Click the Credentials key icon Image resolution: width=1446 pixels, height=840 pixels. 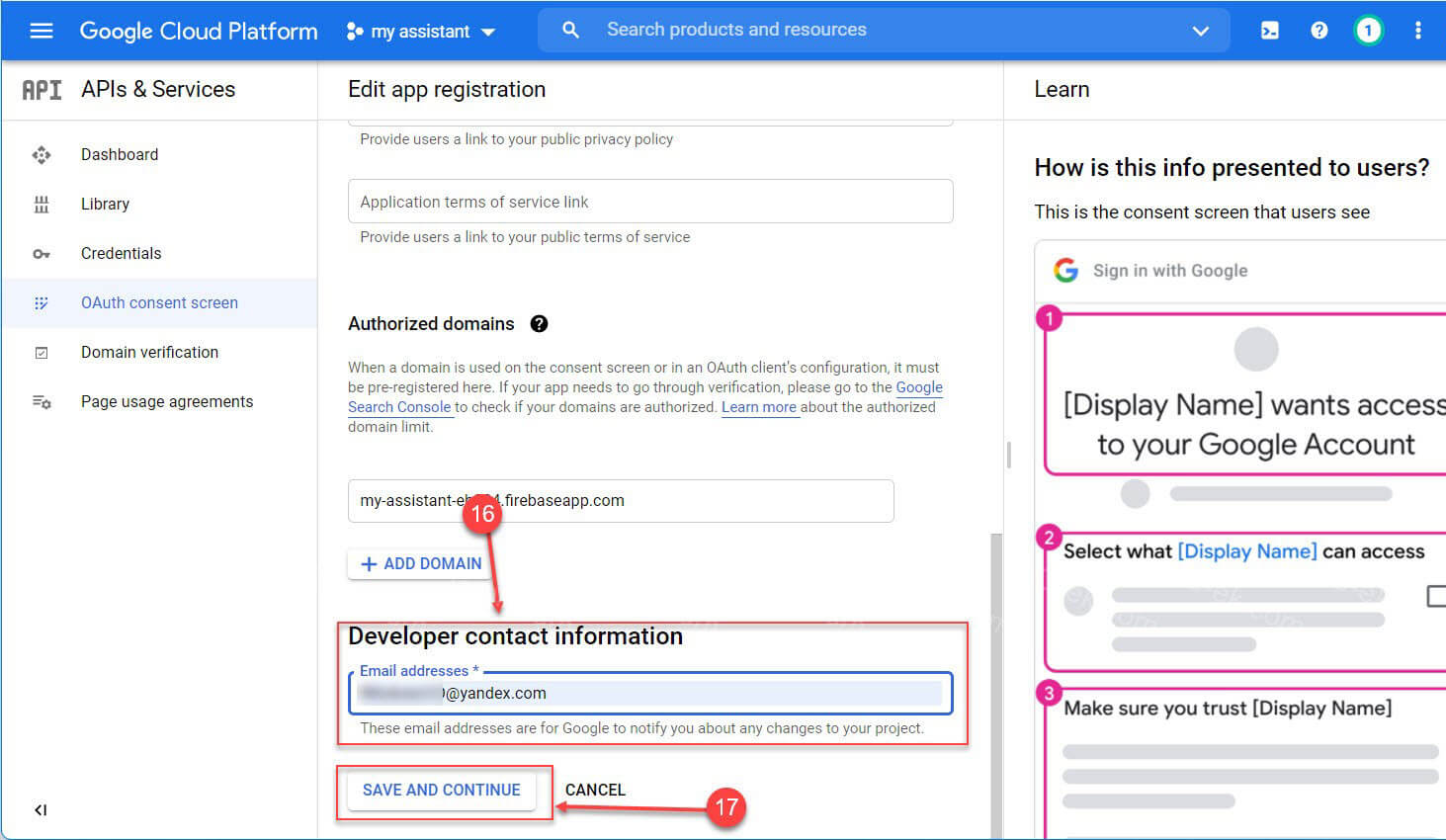point(42,253)
